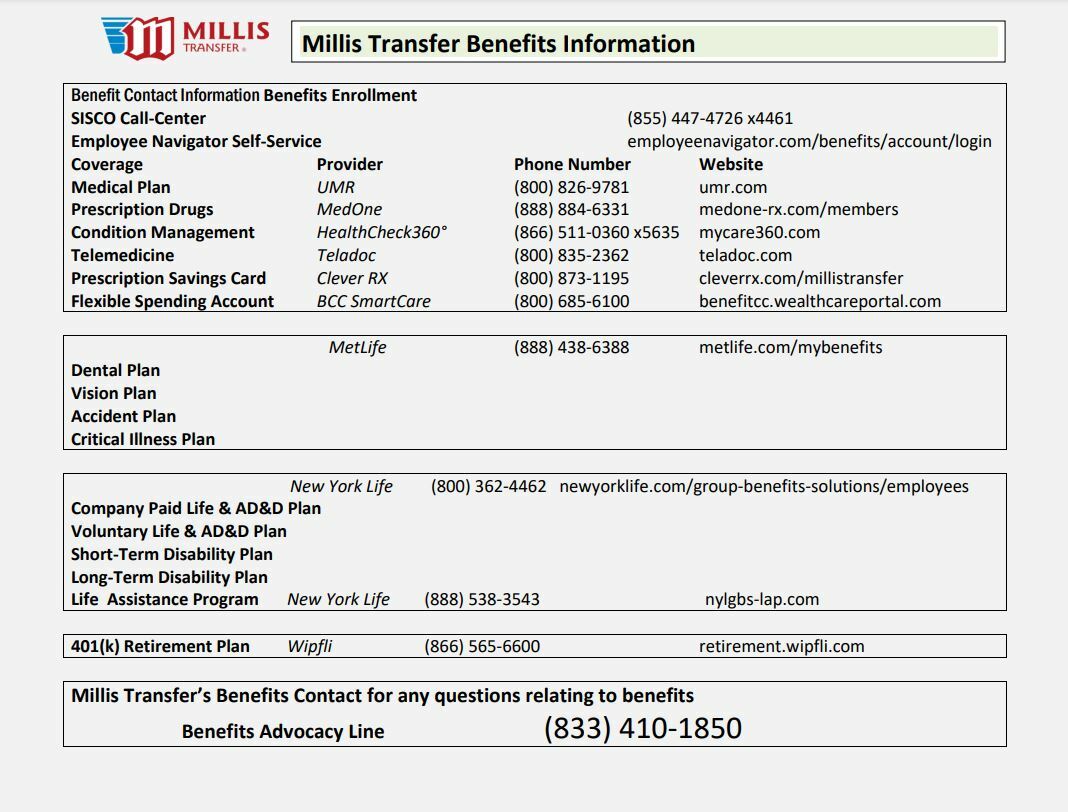Click the provider name 'MetLife'
Viewport: 1068px width, 812px height.
click(x=358, y=347)
